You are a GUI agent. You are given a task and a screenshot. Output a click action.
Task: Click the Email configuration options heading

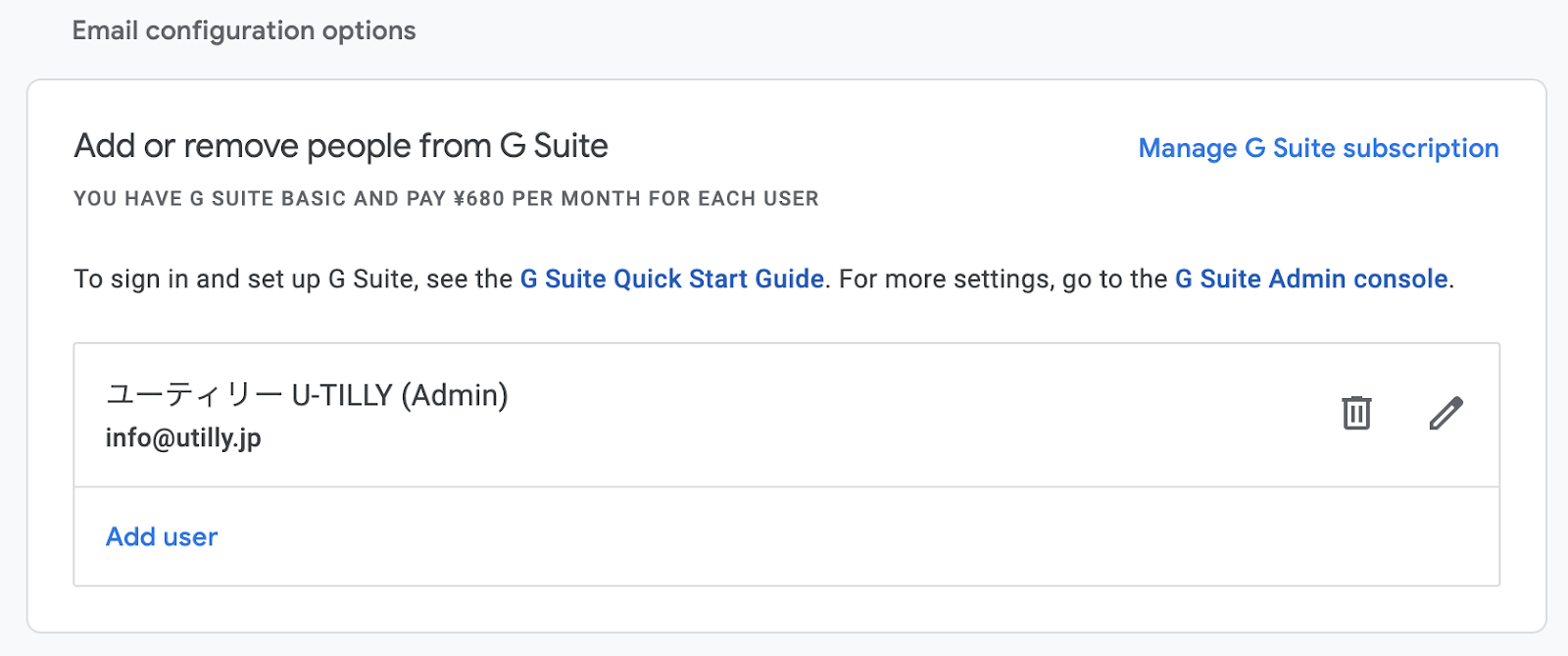pos(244,31)
